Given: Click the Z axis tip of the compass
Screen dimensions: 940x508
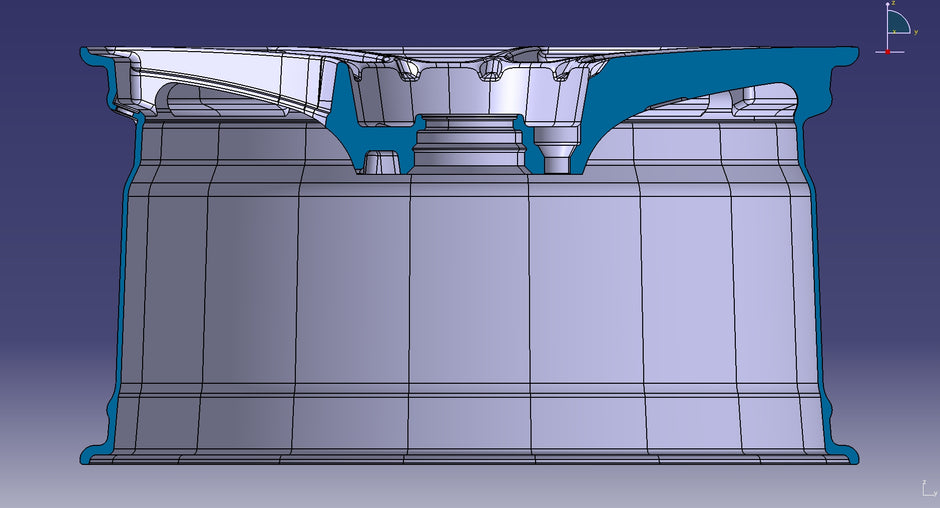Looking at the screenshot, I should 887,6.
